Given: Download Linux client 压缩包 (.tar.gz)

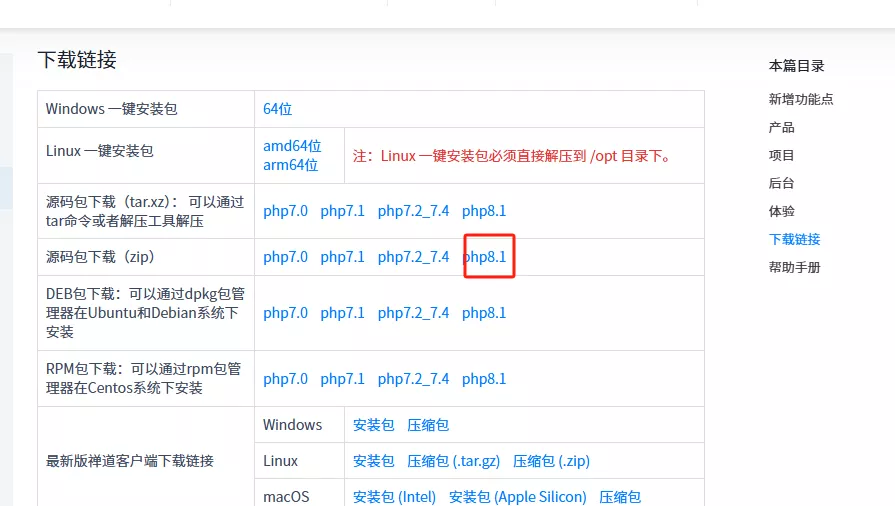Looking at the screenshot, I should tap(454, 461).
